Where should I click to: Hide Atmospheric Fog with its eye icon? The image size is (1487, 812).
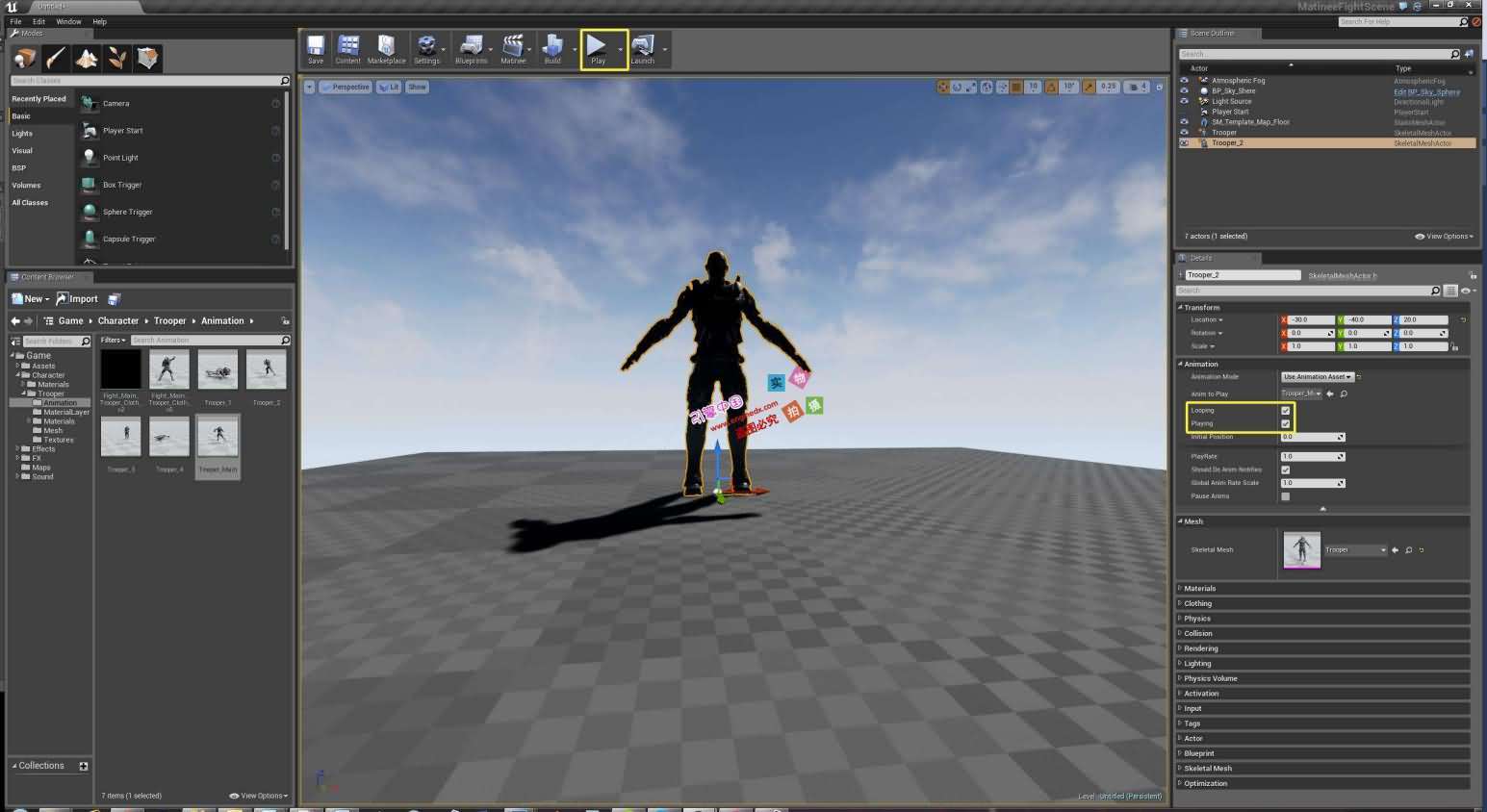[x=1184, y=81]
